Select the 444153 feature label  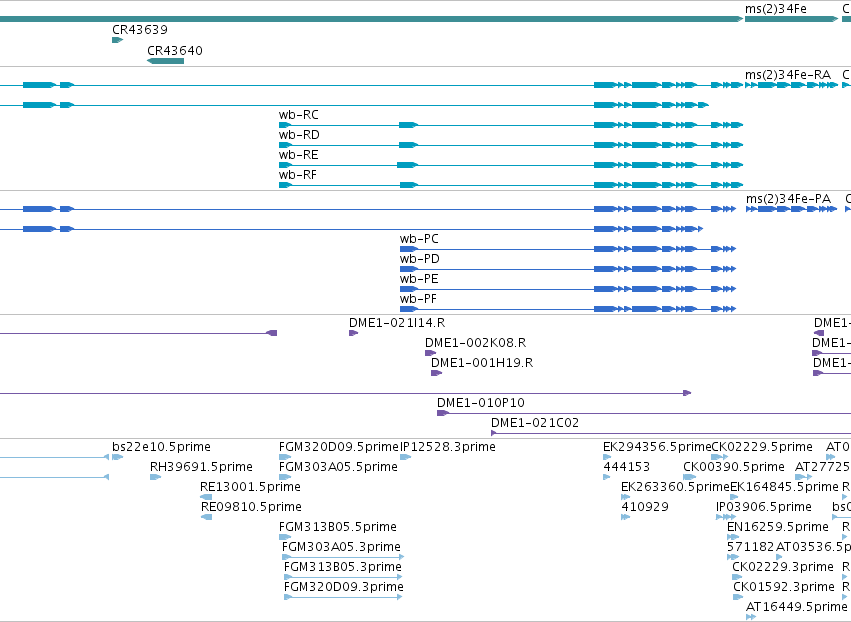pos(627,467)
